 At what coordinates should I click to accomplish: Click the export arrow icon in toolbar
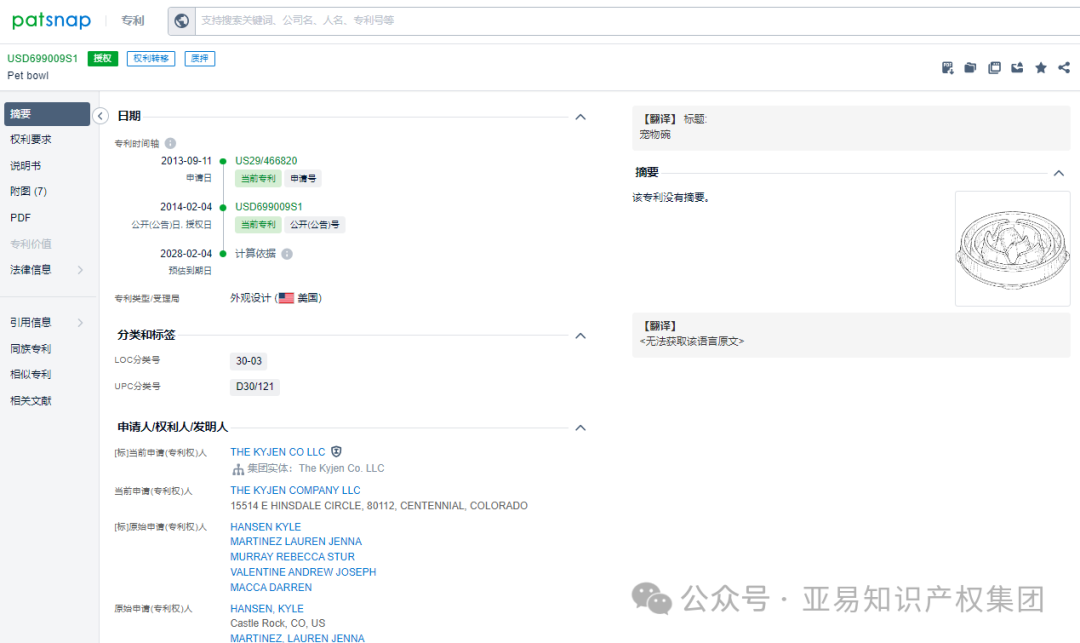(x=1017, y=67)
